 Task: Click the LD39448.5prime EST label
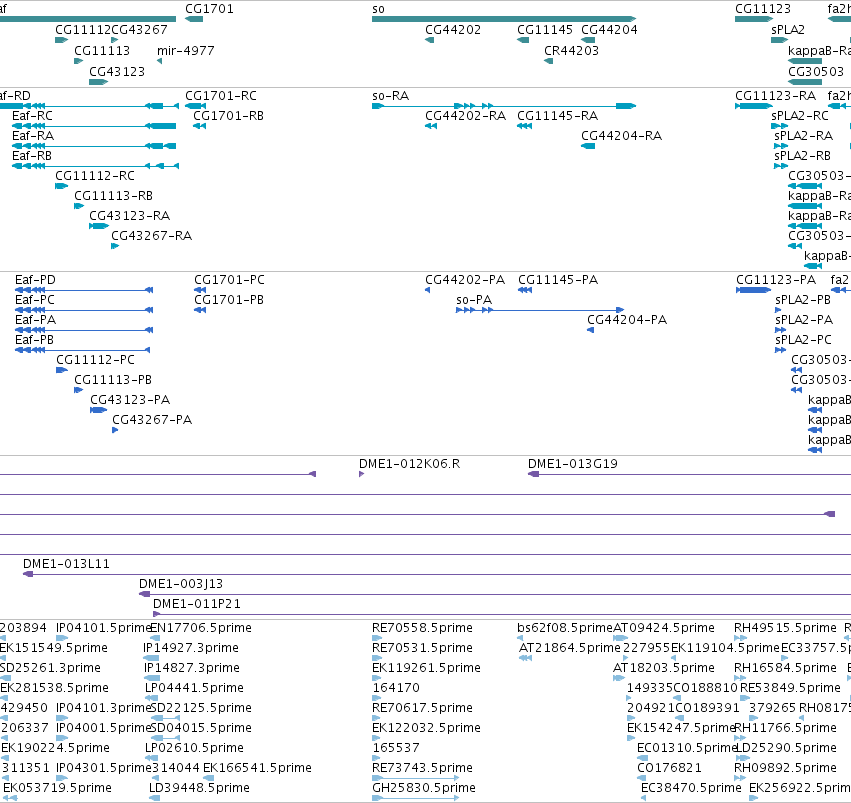click(x=199, y=788)
